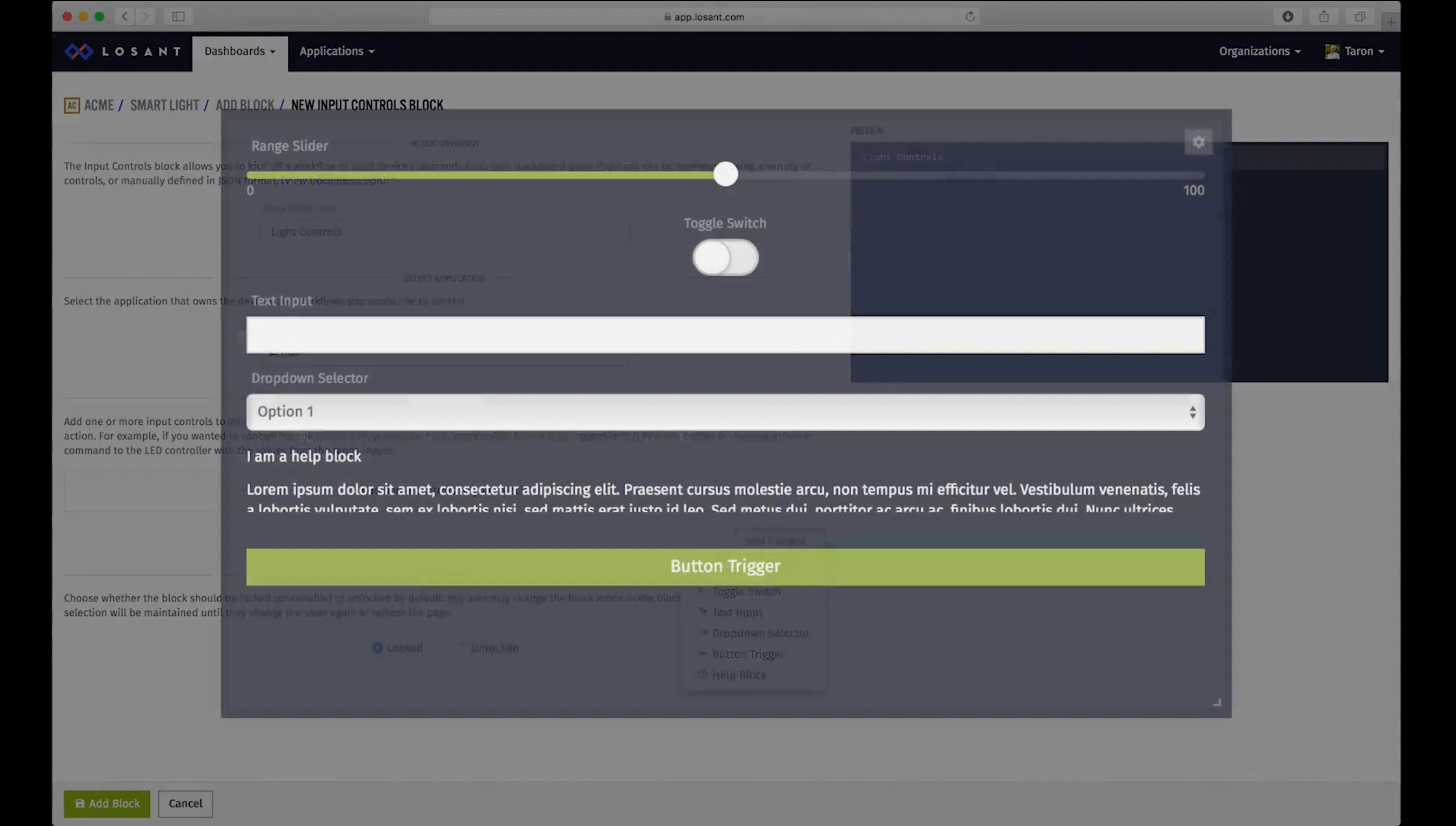
Task: Click the Range Slider handle
Action: (725, 174)
